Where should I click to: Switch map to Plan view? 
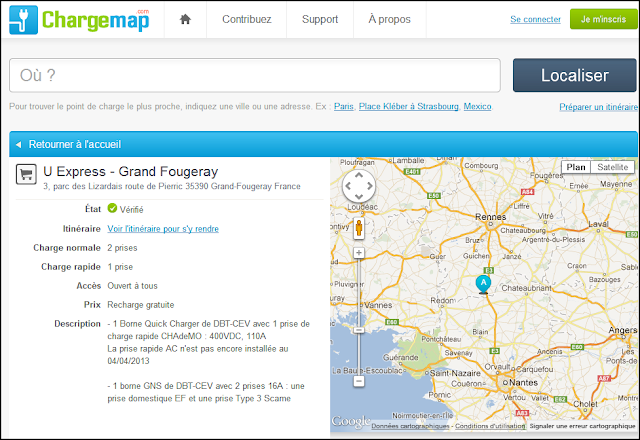click(576, 167)
